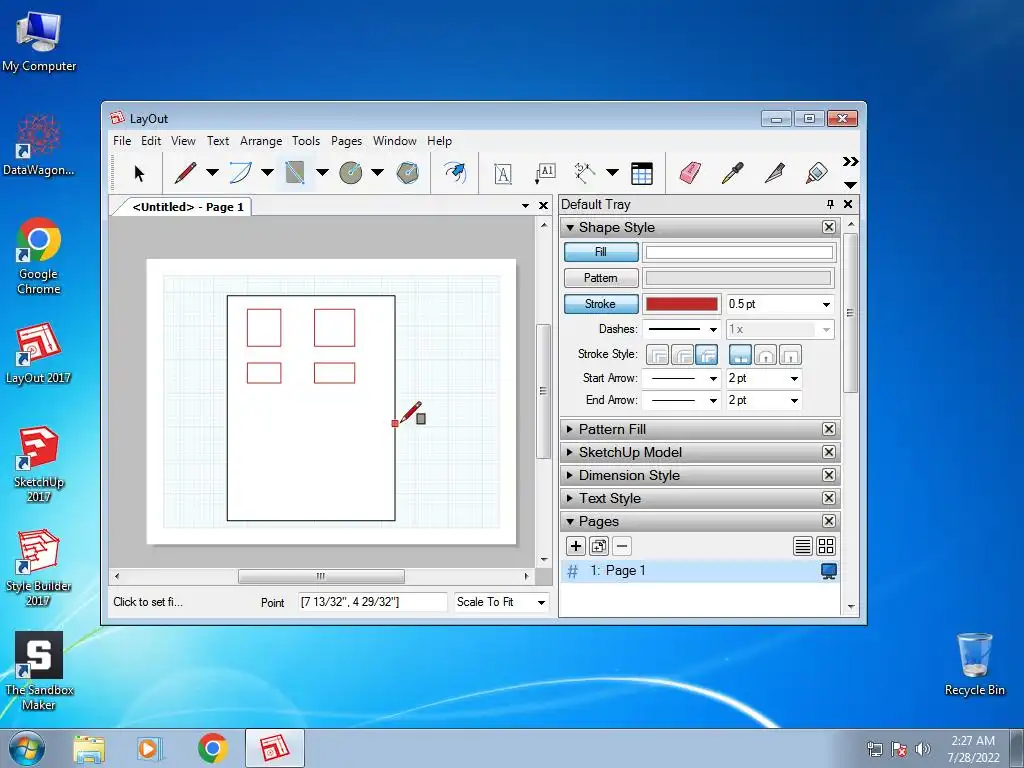Pick the Style eyedropper tool
This screenshot has height=768, width=1024.
(732, 173)
